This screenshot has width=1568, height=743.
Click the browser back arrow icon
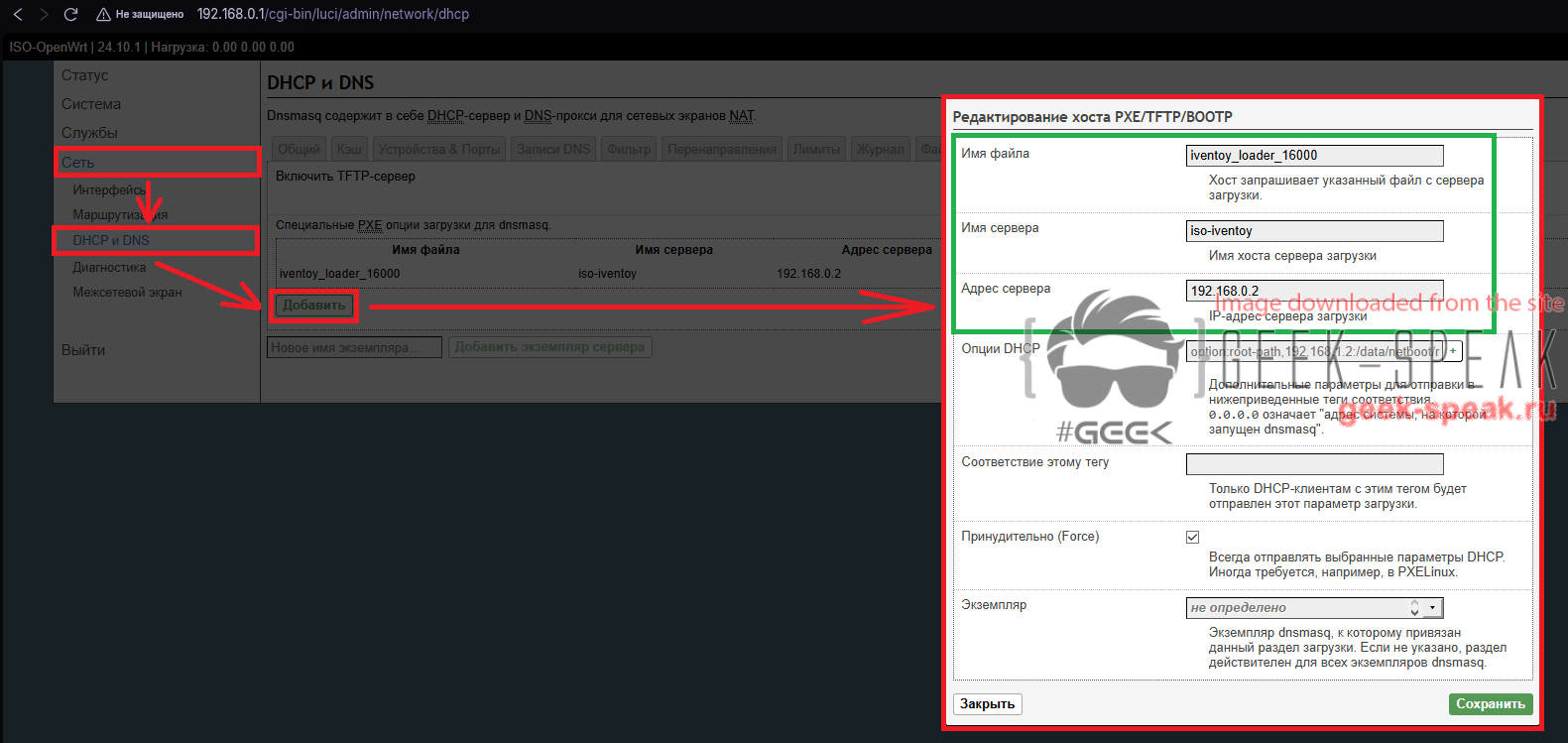pyautogui.click(x=18, y=14)
